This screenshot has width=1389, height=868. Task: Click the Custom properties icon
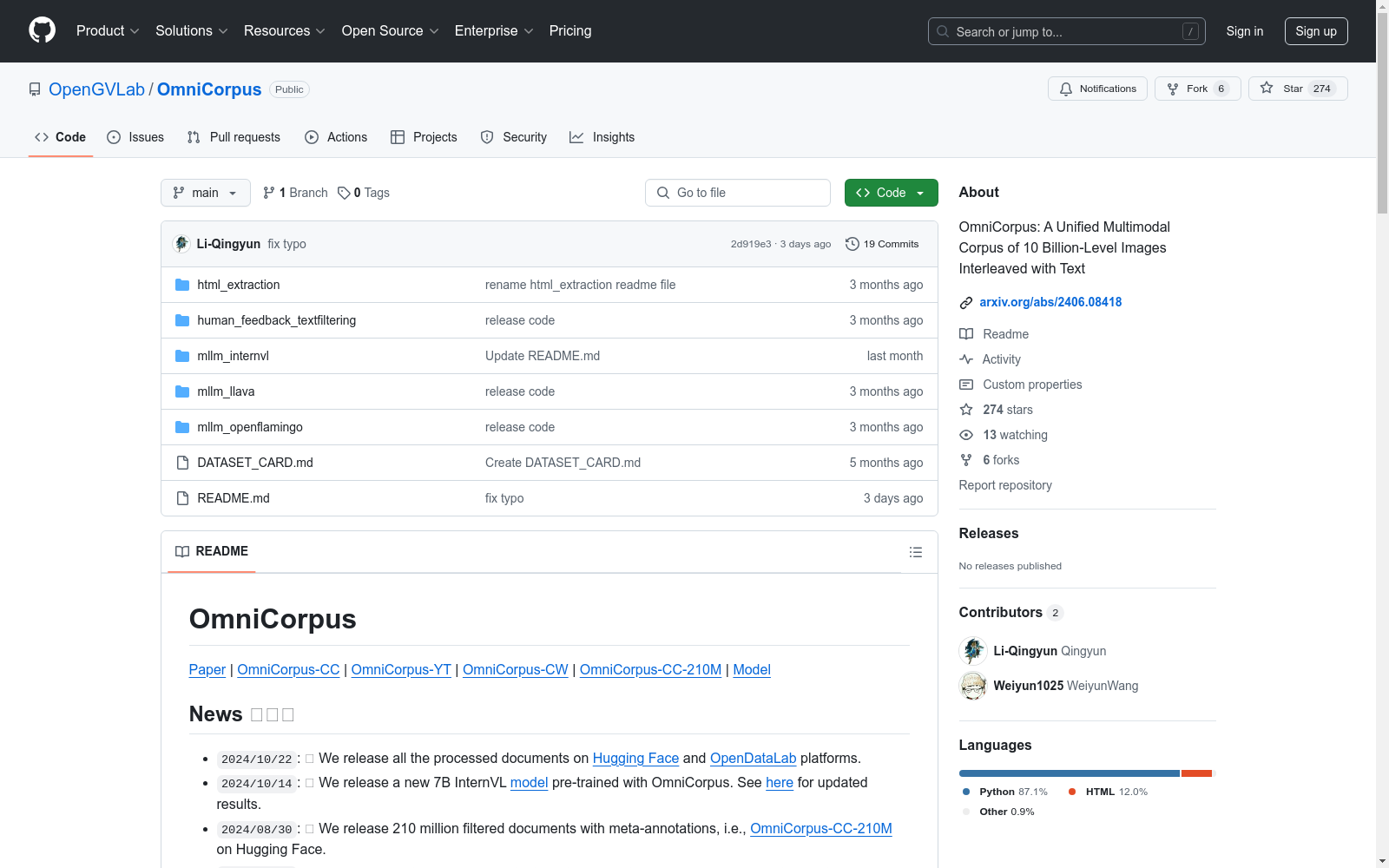pos(966,385)
